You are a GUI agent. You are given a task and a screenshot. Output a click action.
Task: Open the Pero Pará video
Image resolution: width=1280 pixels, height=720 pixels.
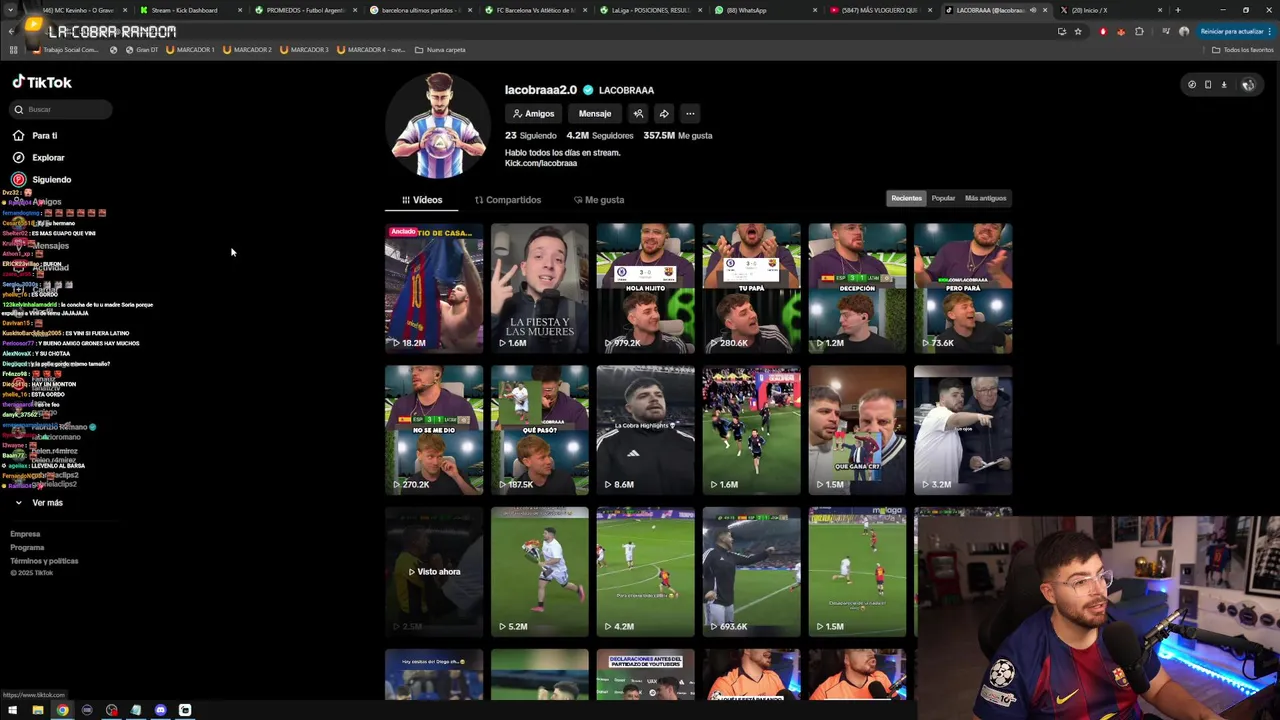pos(963,288)
